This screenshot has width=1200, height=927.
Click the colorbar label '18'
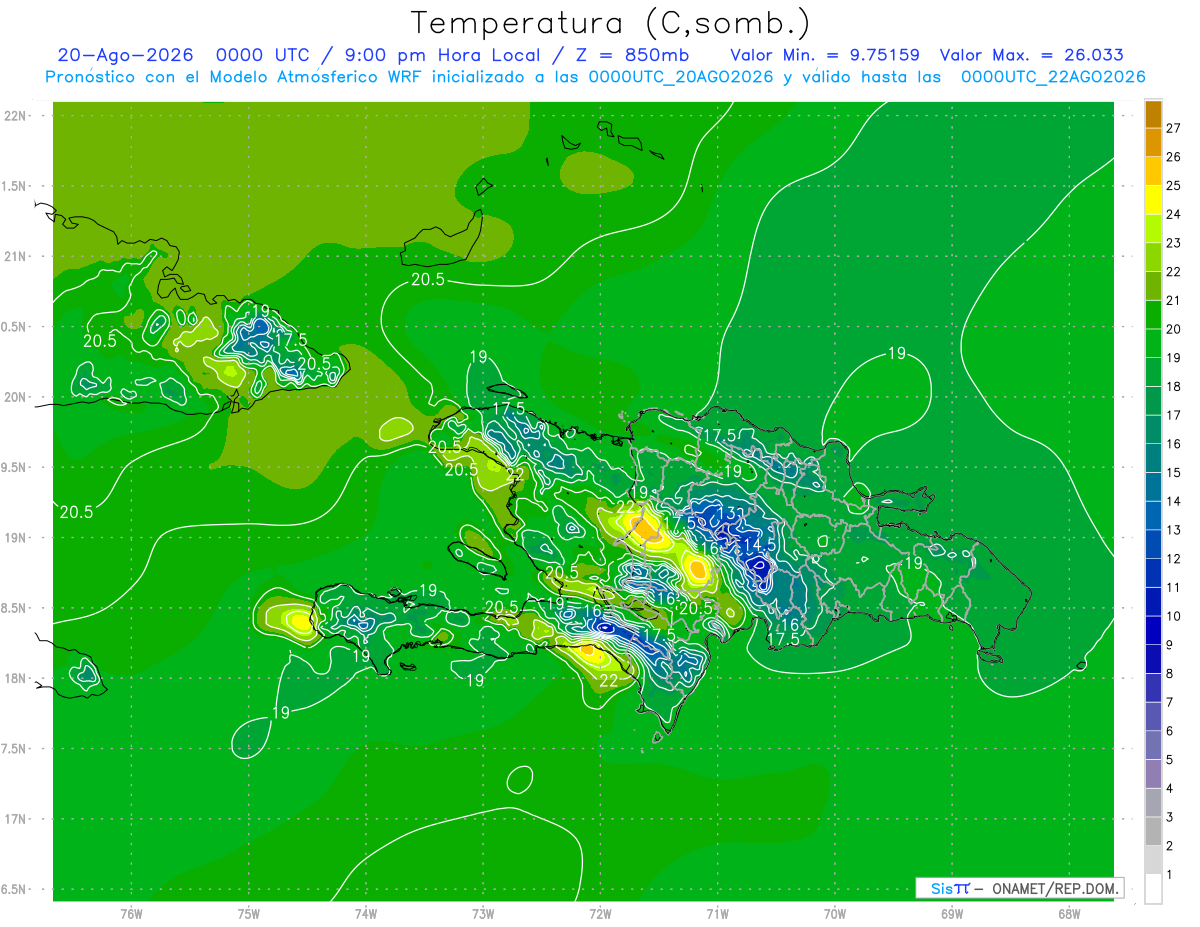1174,386
